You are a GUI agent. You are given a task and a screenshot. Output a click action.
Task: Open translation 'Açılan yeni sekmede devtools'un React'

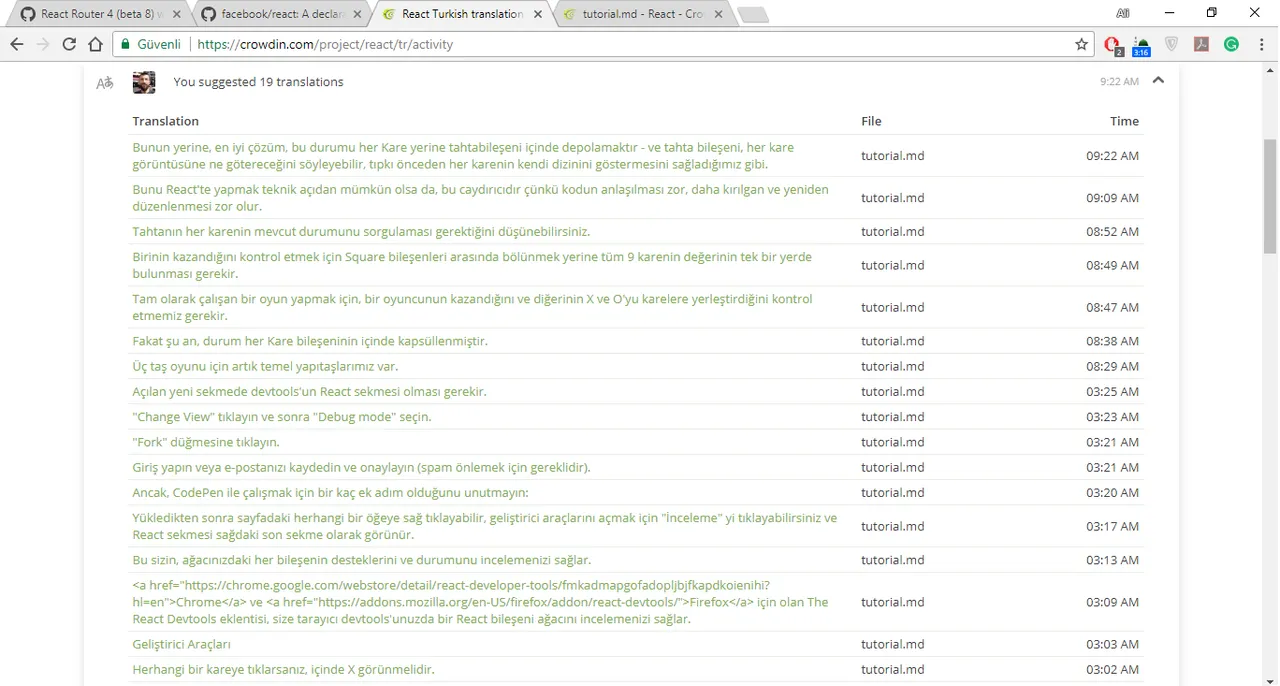310,392
